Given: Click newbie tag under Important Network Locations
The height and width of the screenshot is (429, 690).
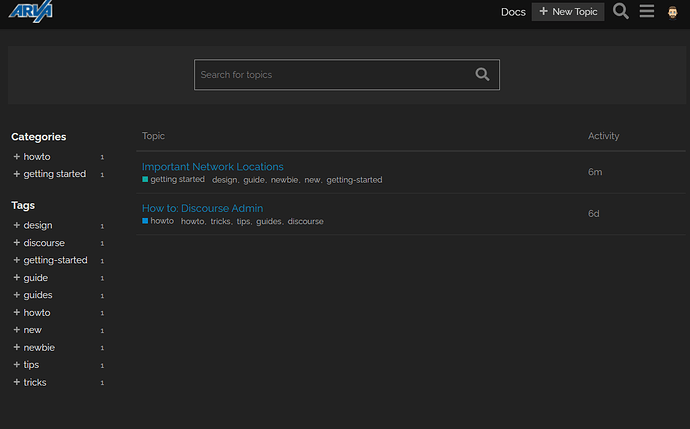Looking at the screenshot, I should (x=284, y=180).
